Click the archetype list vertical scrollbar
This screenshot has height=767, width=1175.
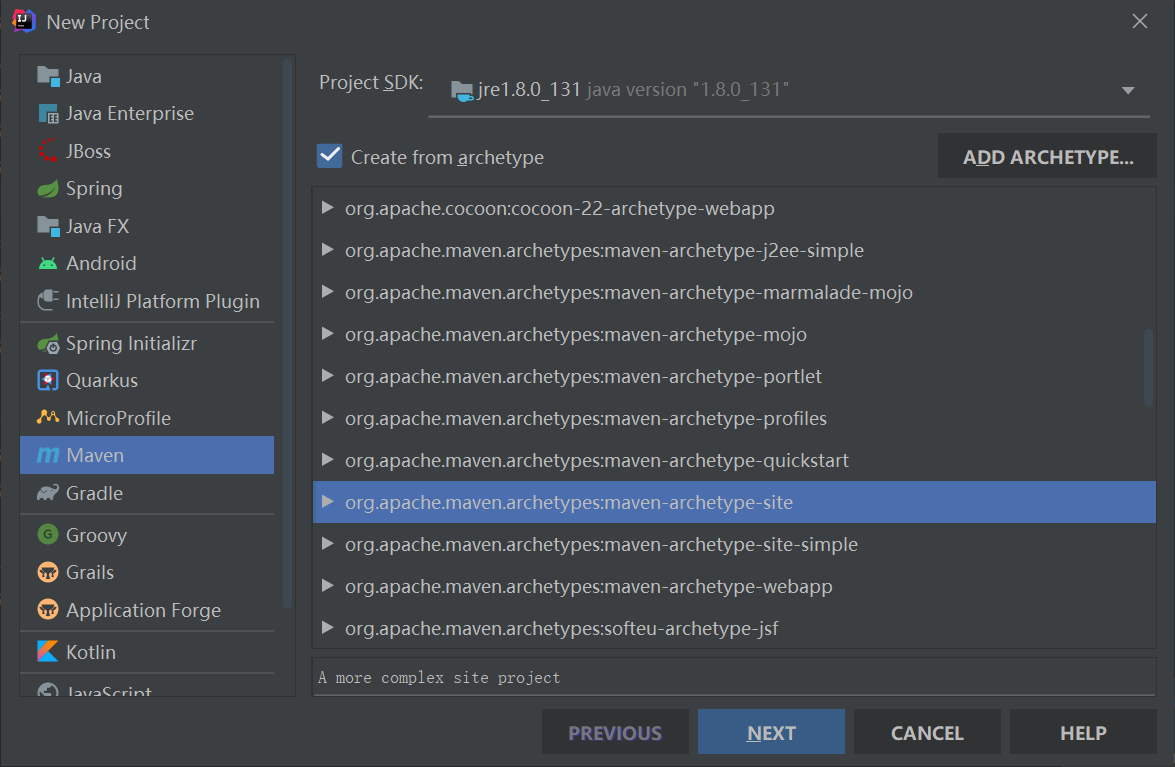1148,367
